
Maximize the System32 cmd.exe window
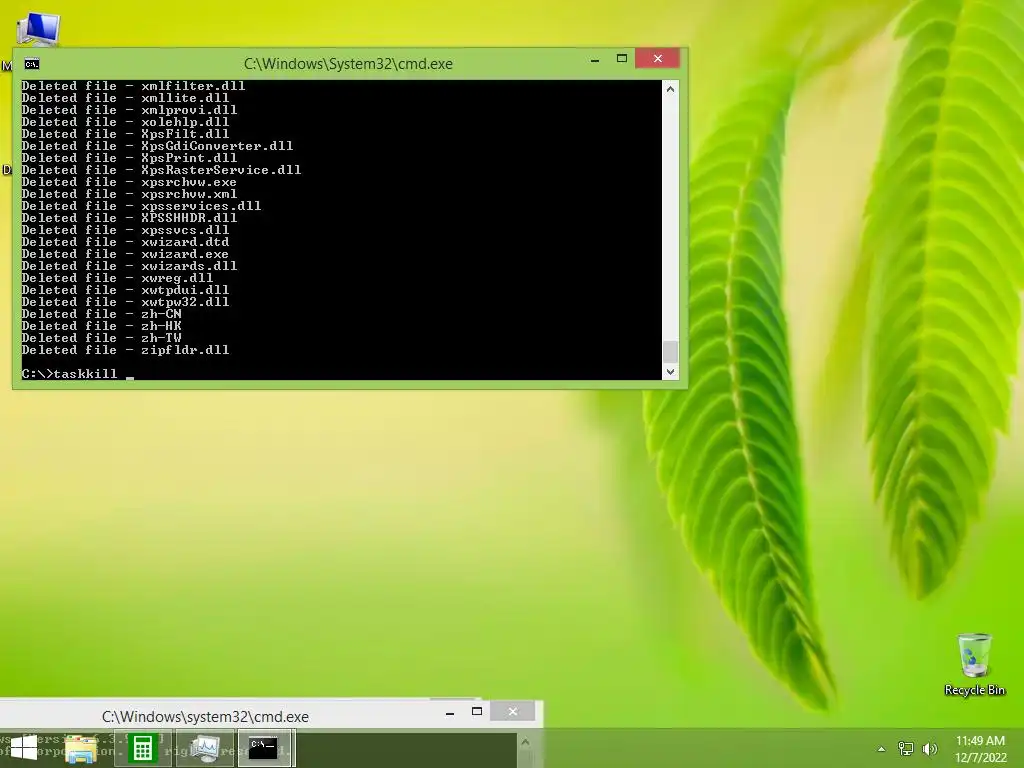622,59
